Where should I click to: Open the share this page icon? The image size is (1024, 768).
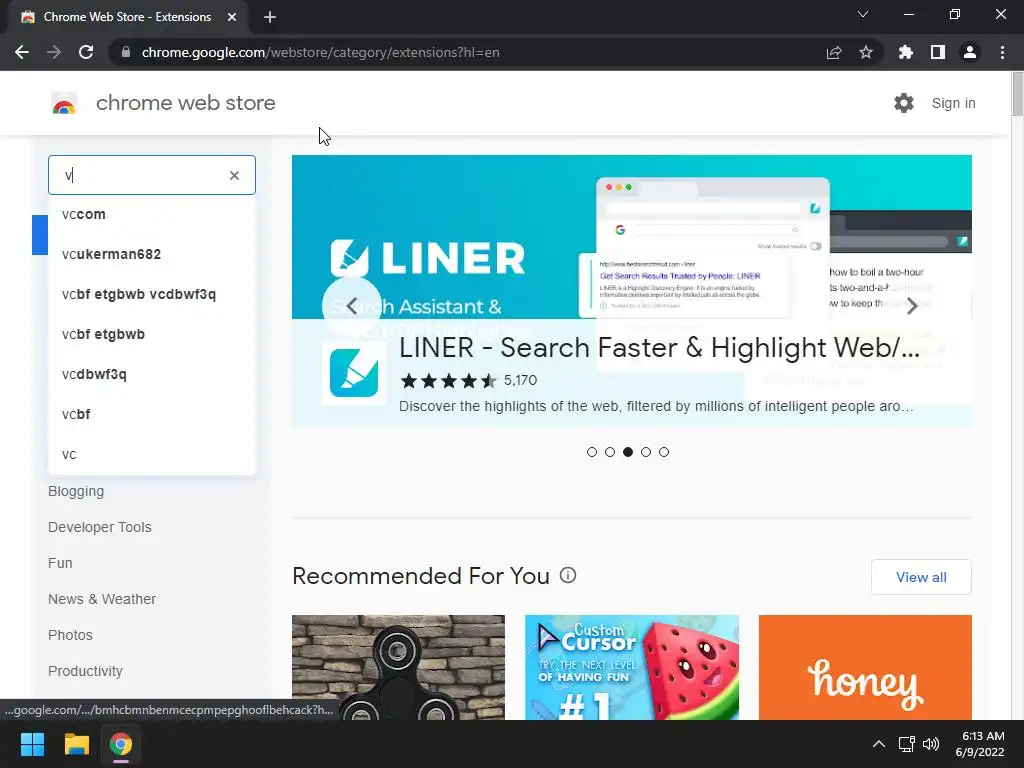click(833, 52)
